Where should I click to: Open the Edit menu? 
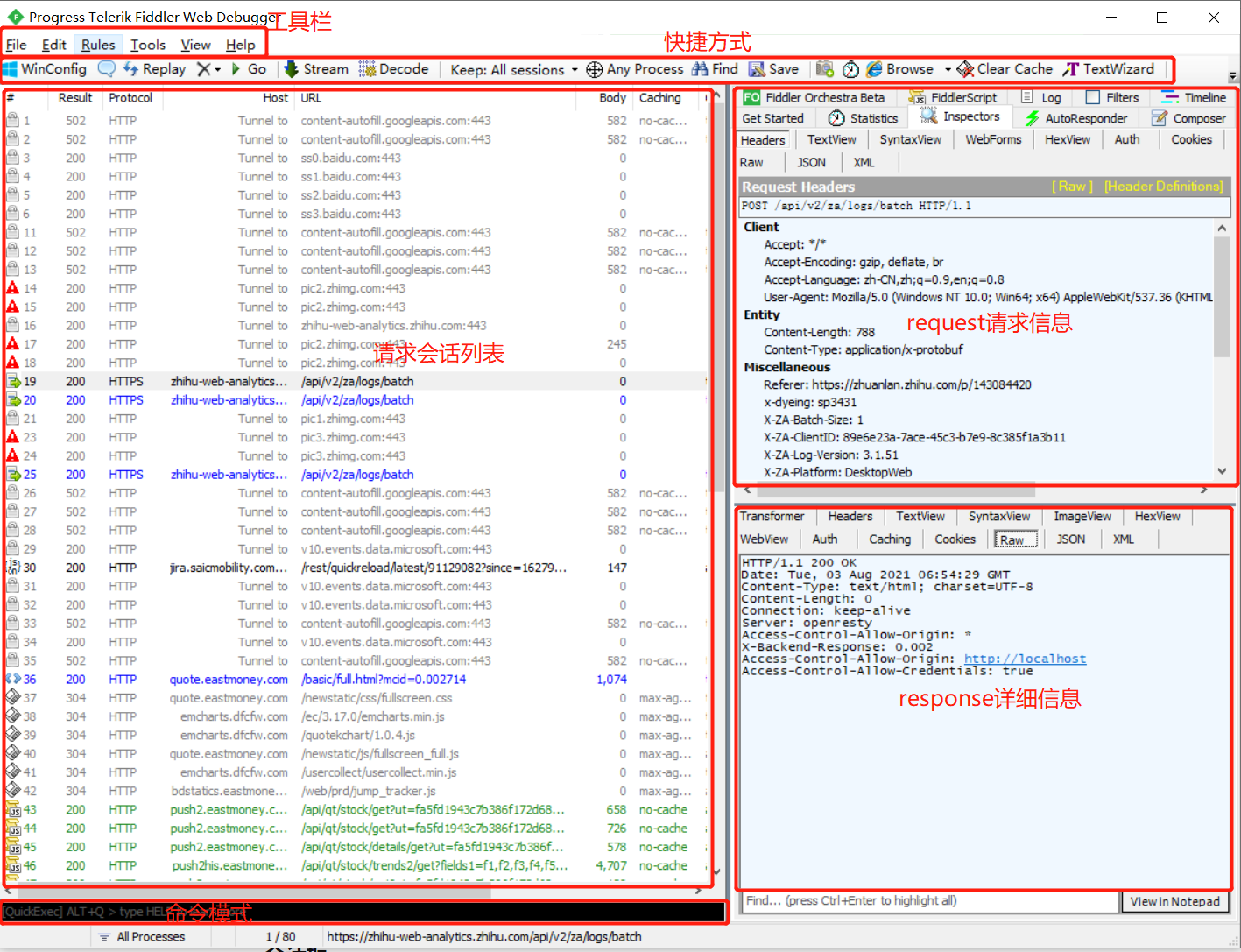tap(53, 45)
